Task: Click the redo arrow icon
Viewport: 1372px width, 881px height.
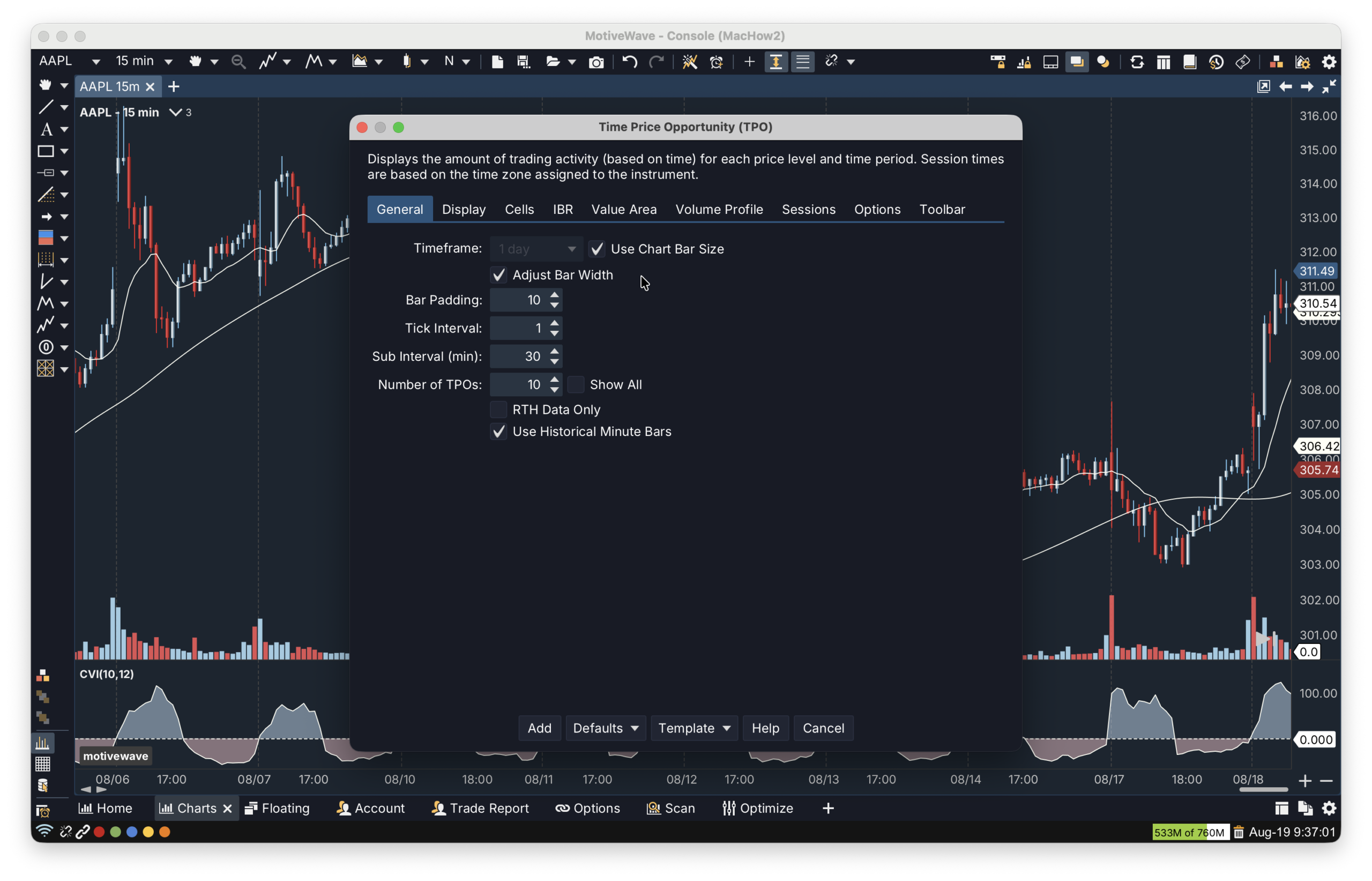Action: (657, 62)
